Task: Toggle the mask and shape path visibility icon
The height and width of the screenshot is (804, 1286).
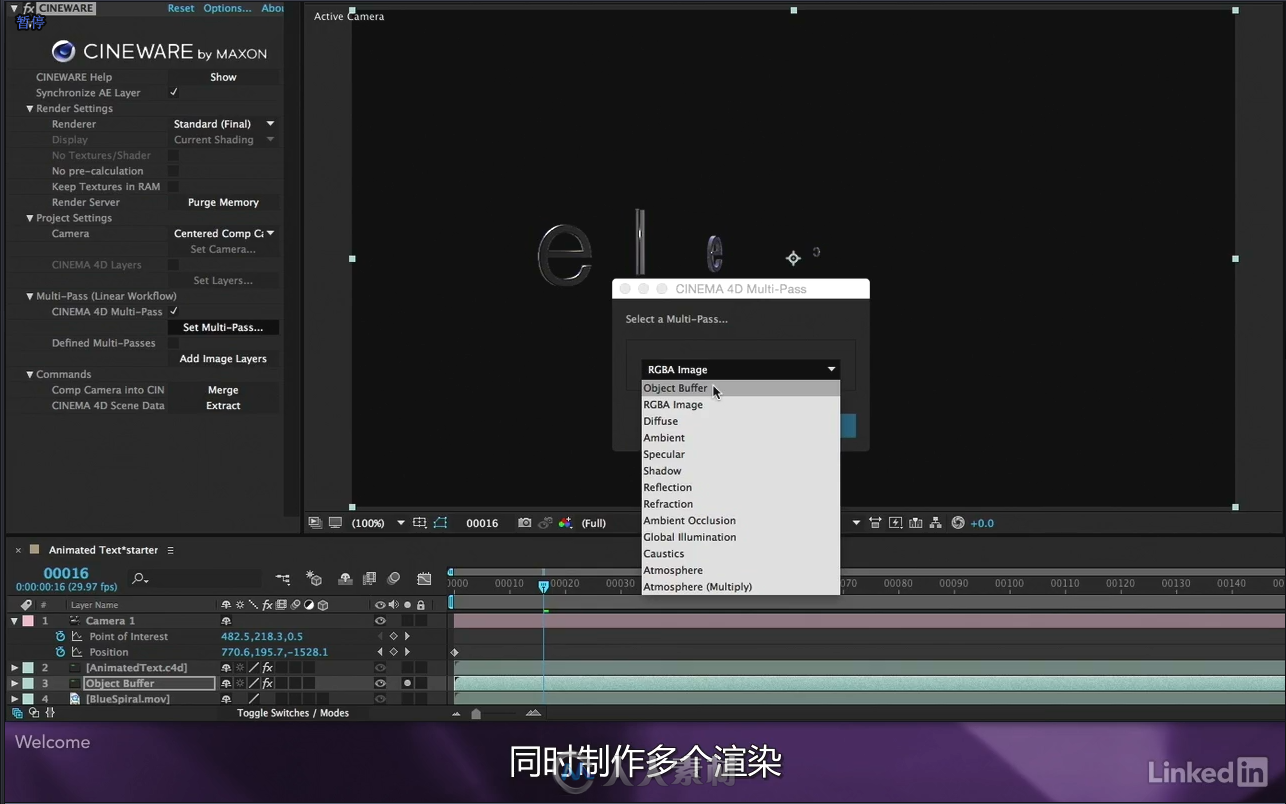Action: (x=440, y=523)
